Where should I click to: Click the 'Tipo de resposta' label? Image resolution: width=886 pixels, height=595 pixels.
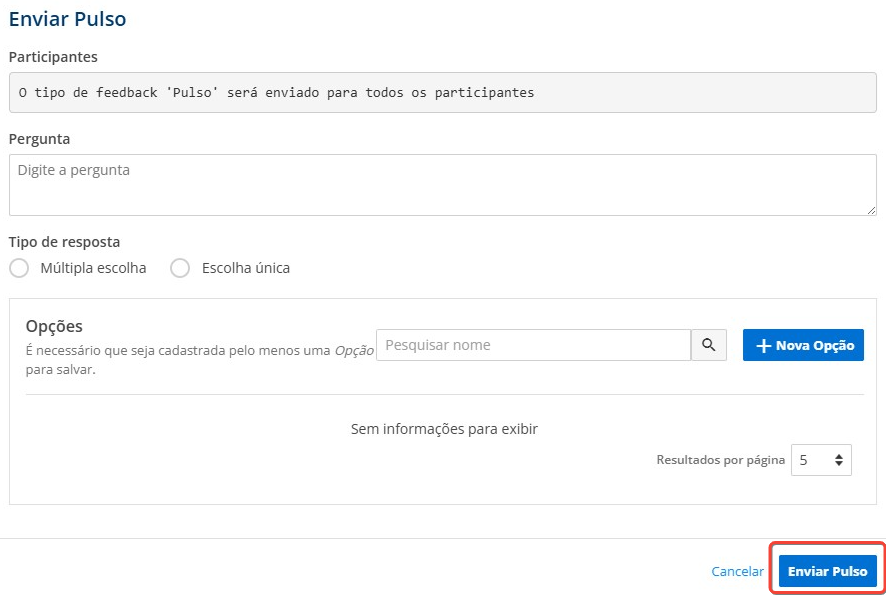pos(64,242)
